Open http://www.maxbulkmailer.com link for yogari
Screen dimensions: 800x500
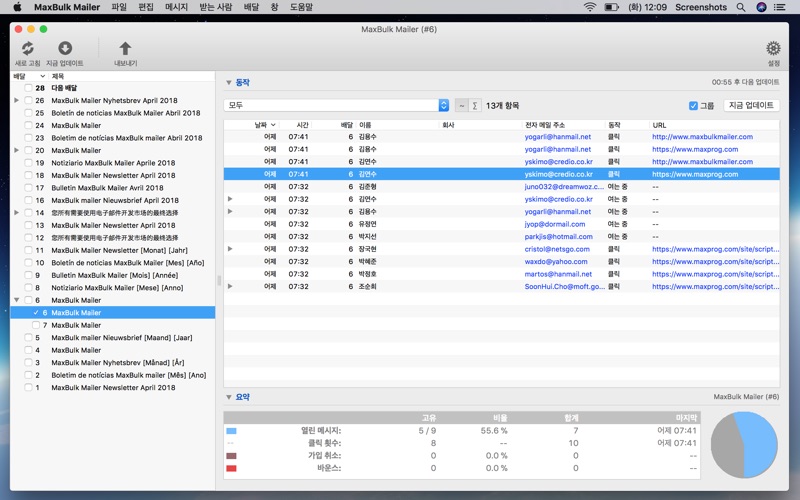coord(702,137)
